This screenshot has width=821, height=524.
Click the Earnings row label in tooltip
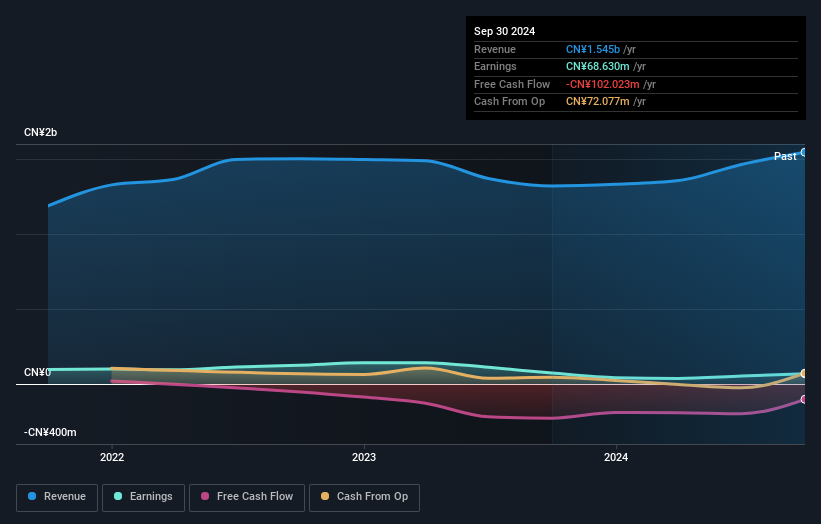pyautogui.click(x=495, y=66)
